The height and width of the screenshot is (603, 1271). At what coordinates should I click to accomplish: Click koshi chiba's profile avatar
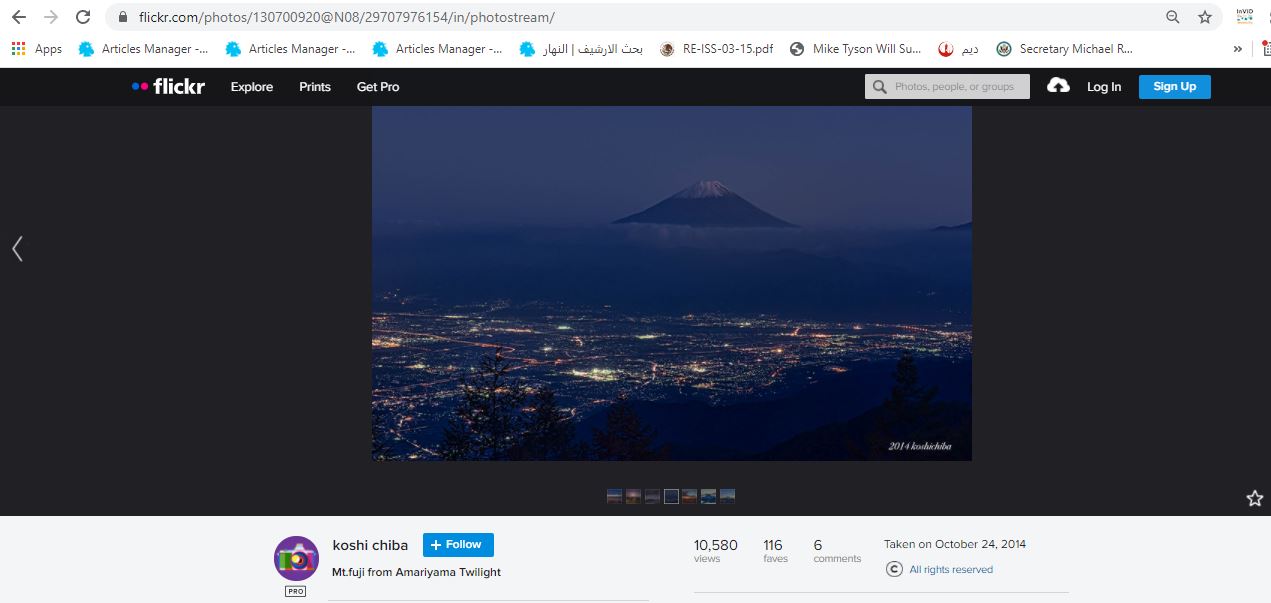pos(296,558)
